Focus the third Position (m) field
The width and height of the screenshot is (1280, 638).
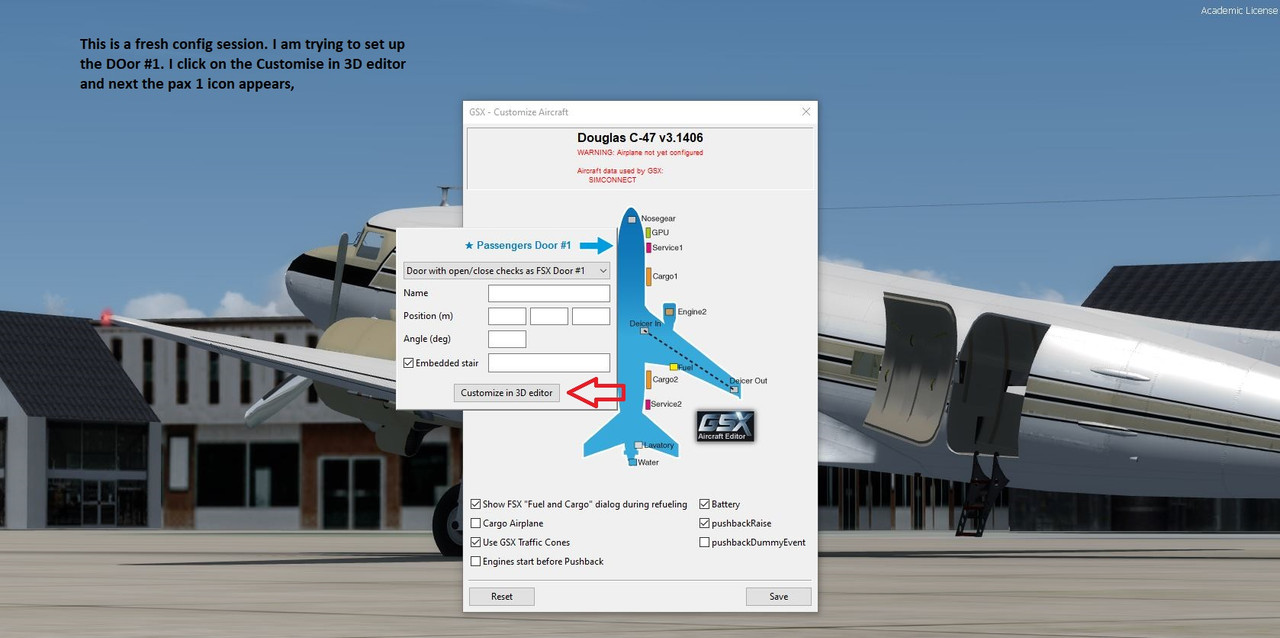591,317
